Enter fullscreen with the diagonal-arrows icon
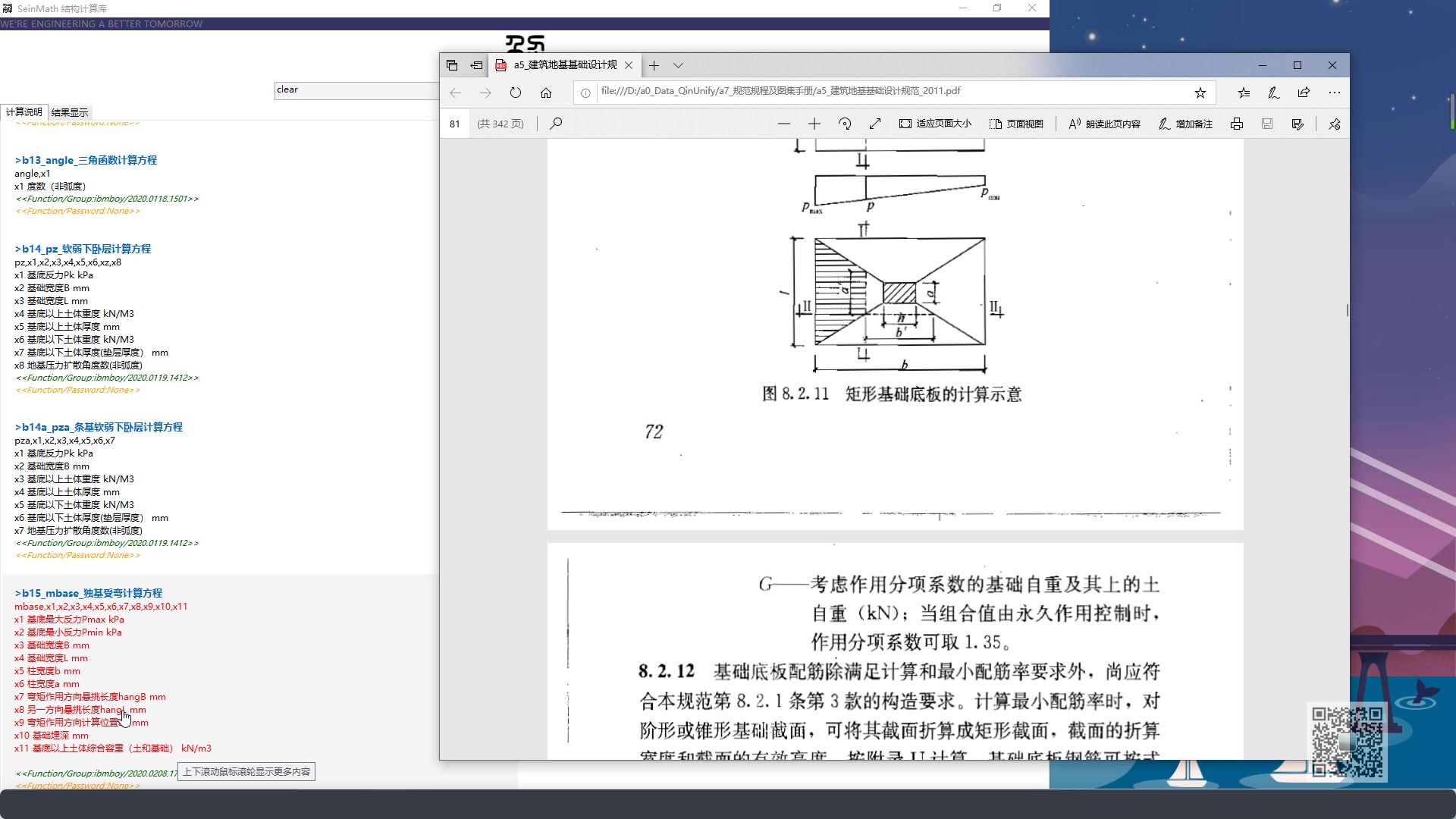The width and height of the screenshot is (1456, 819). tap(876, 123)
